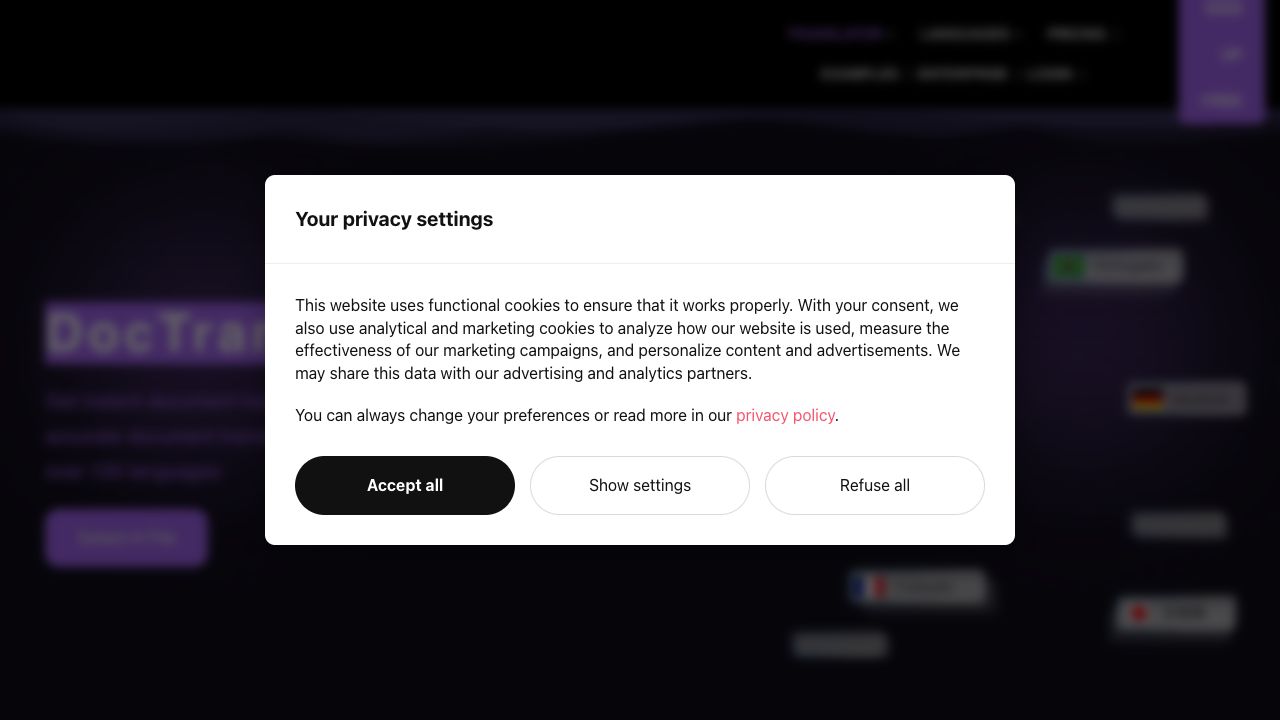This screenshot has height=720, width=1280.
Task: Click the flagless tag below the French flag chip
Action: click(840, 645)
